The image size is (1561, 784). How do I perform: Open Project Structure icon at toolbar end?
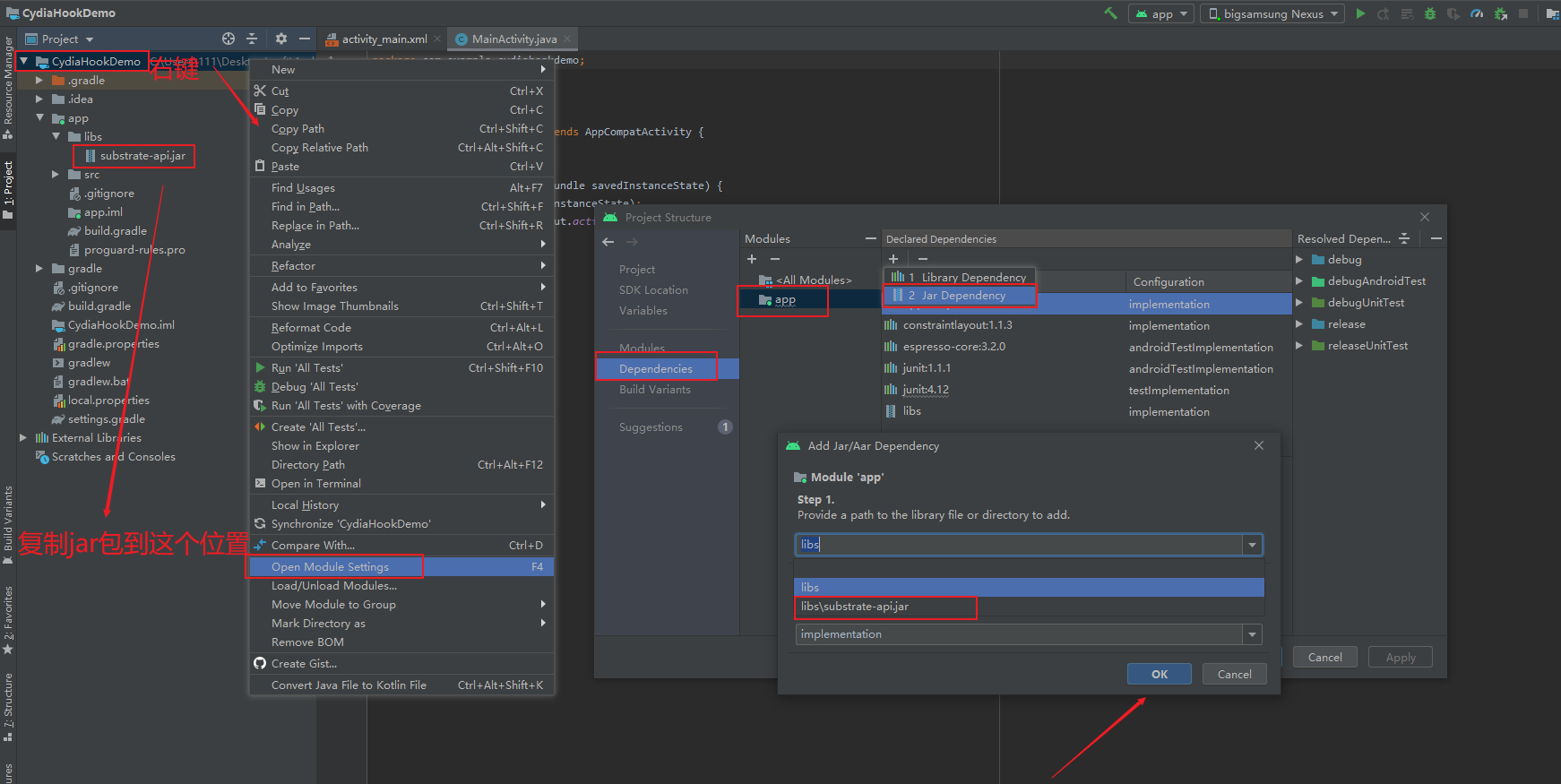pyautogui.click(x=1552, y=13)
